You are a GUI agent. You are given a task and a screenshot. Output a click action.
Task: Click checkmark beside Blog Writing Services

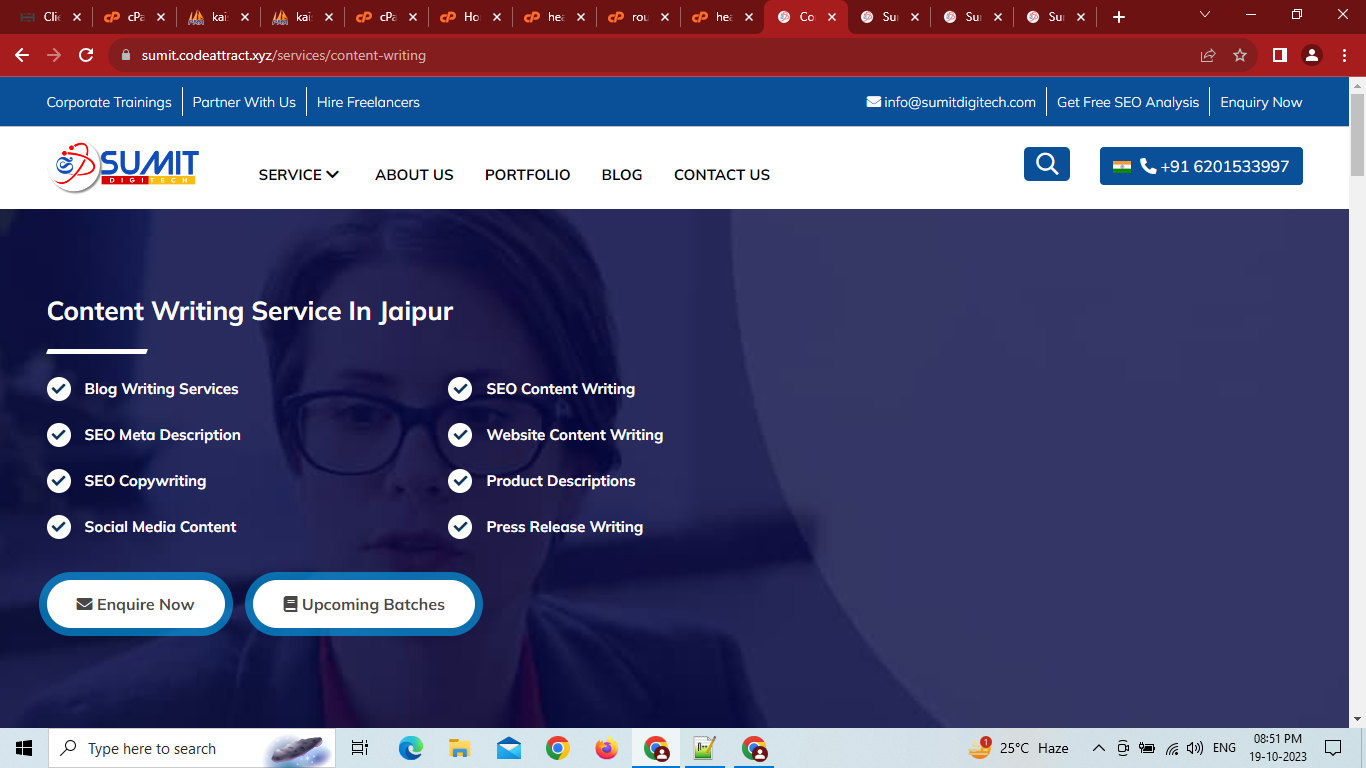pyautogui.click(x=59, y=389)
